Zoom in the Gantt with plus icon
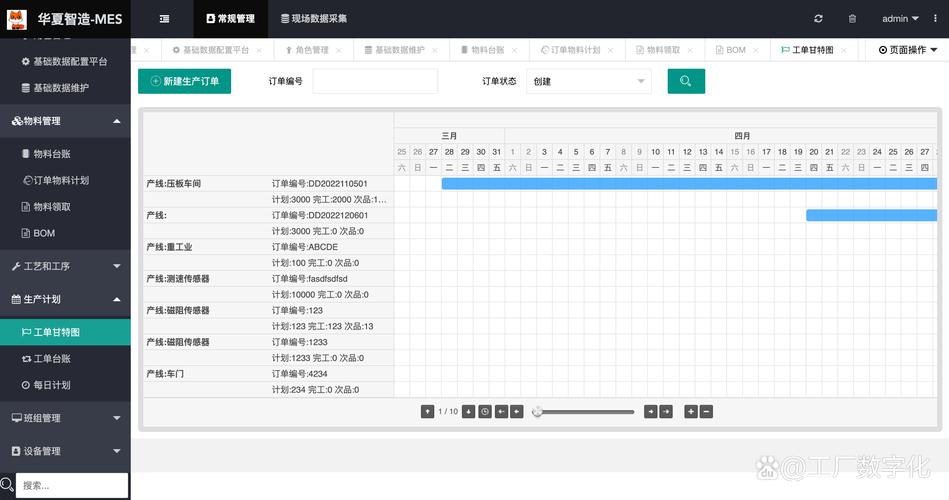 tap(691, 412)
